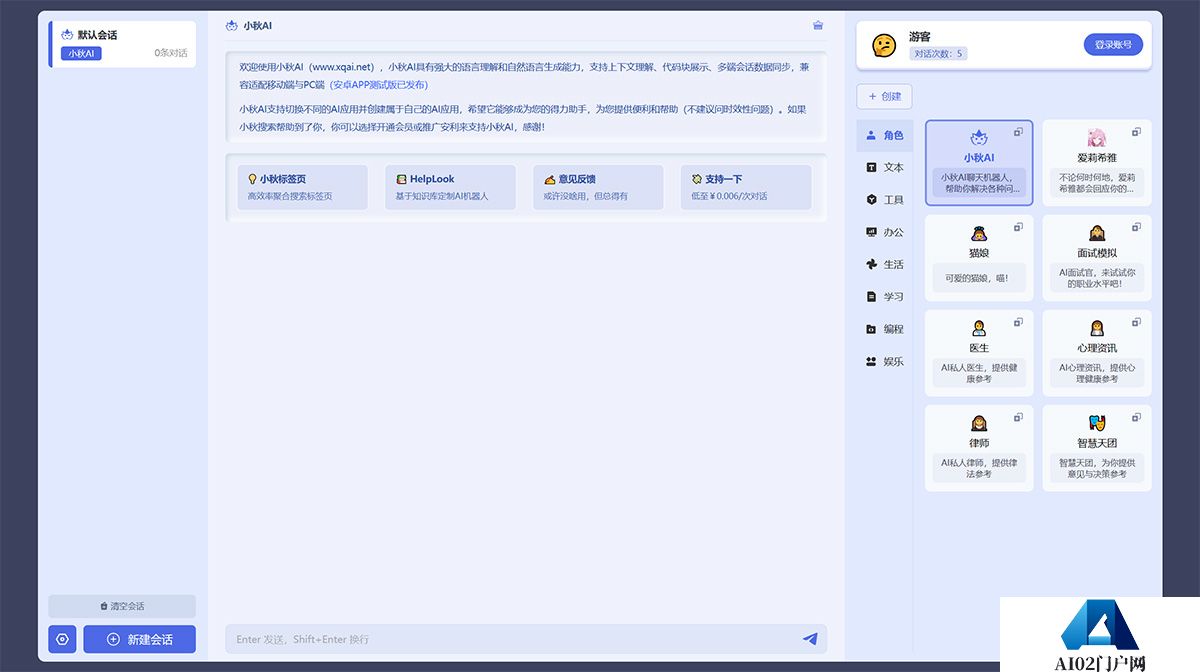This screenshot has width=1200, height=672.
Task: Open the 小秋标签页 shortcut card
Action: (x=303, y=187)
